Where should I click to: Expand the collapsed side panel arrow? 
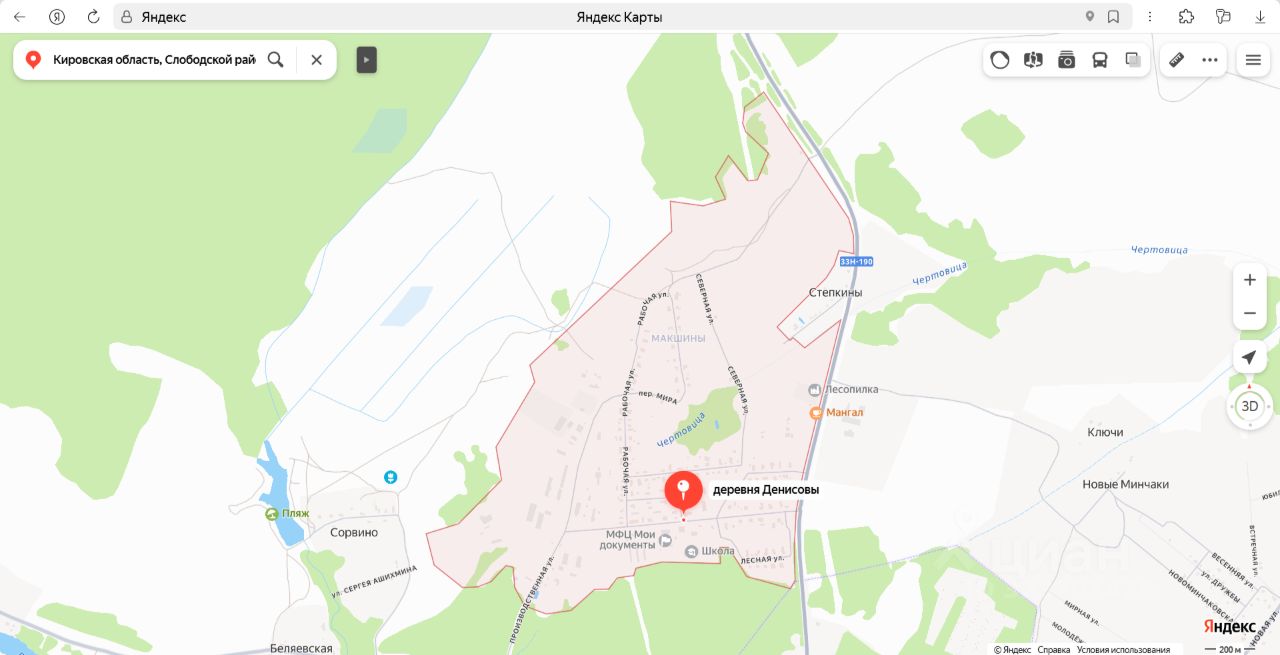[x=367, y=60]
